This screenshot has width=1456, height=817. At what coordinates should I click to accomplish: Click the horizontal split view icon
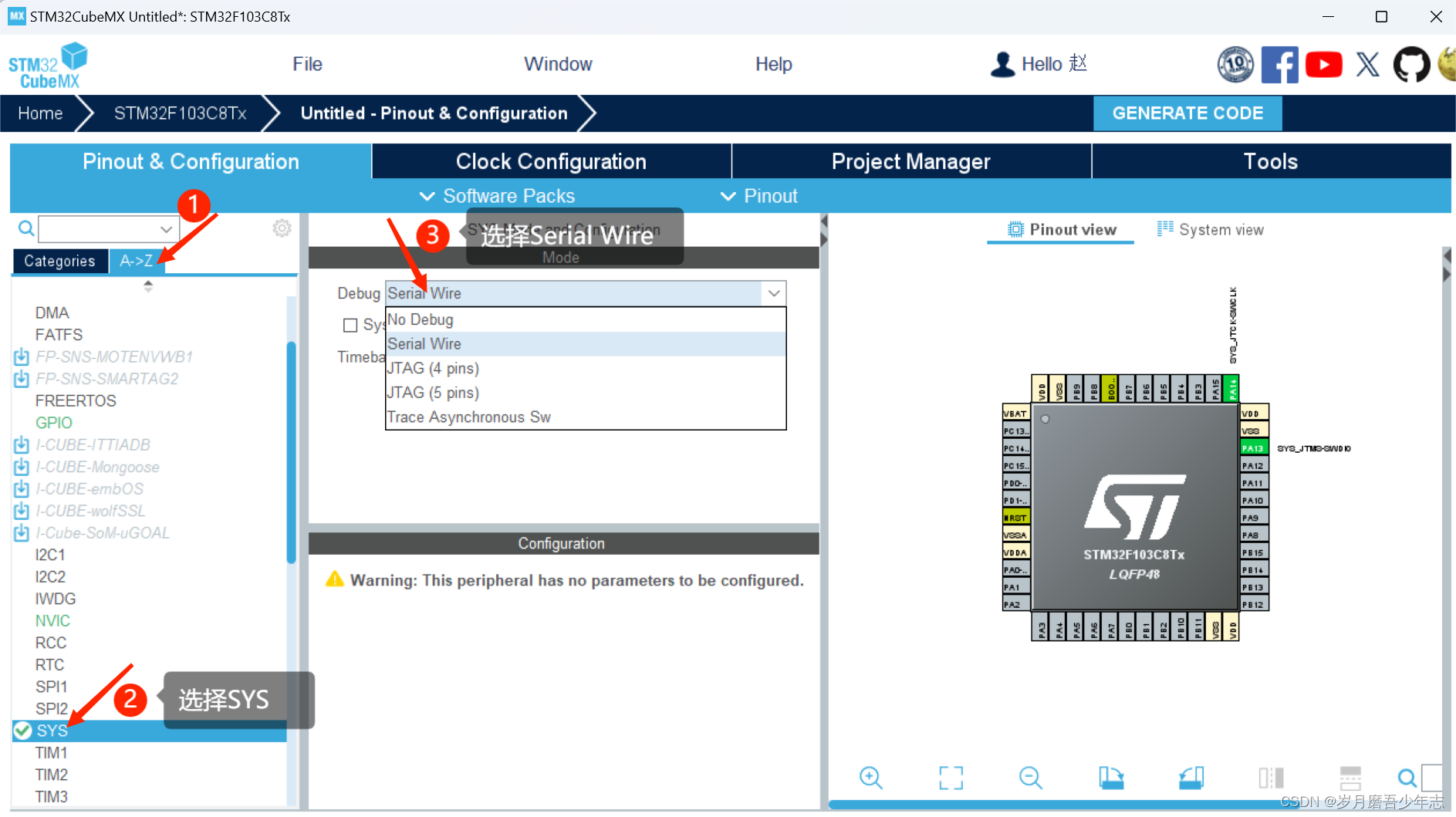[x=1350, y=777]
